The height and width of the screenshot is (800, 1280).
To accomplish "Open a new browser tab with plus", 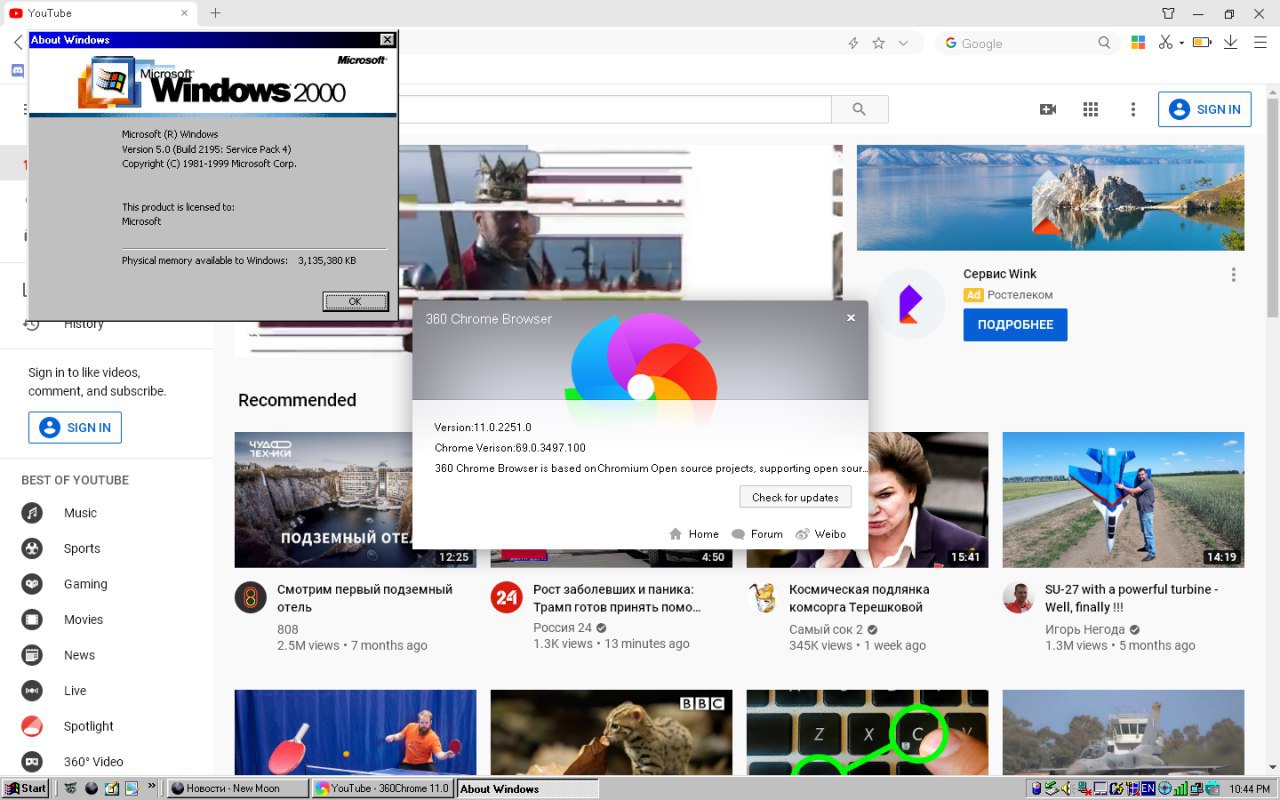I will click(215, 13).
